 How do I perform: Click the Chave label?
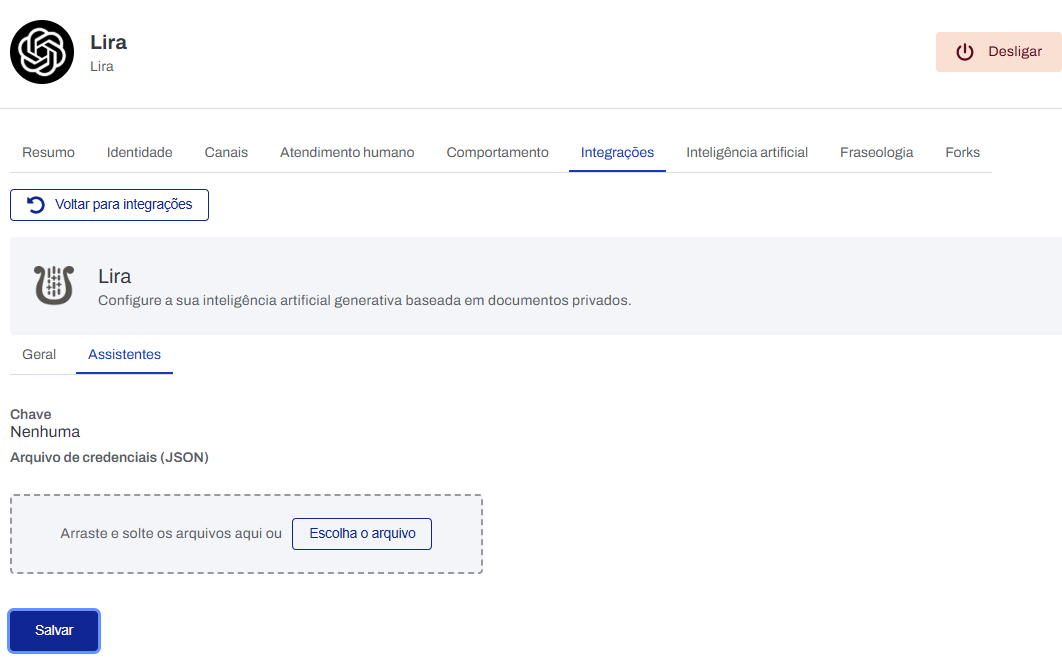click(x=30, y=415)
